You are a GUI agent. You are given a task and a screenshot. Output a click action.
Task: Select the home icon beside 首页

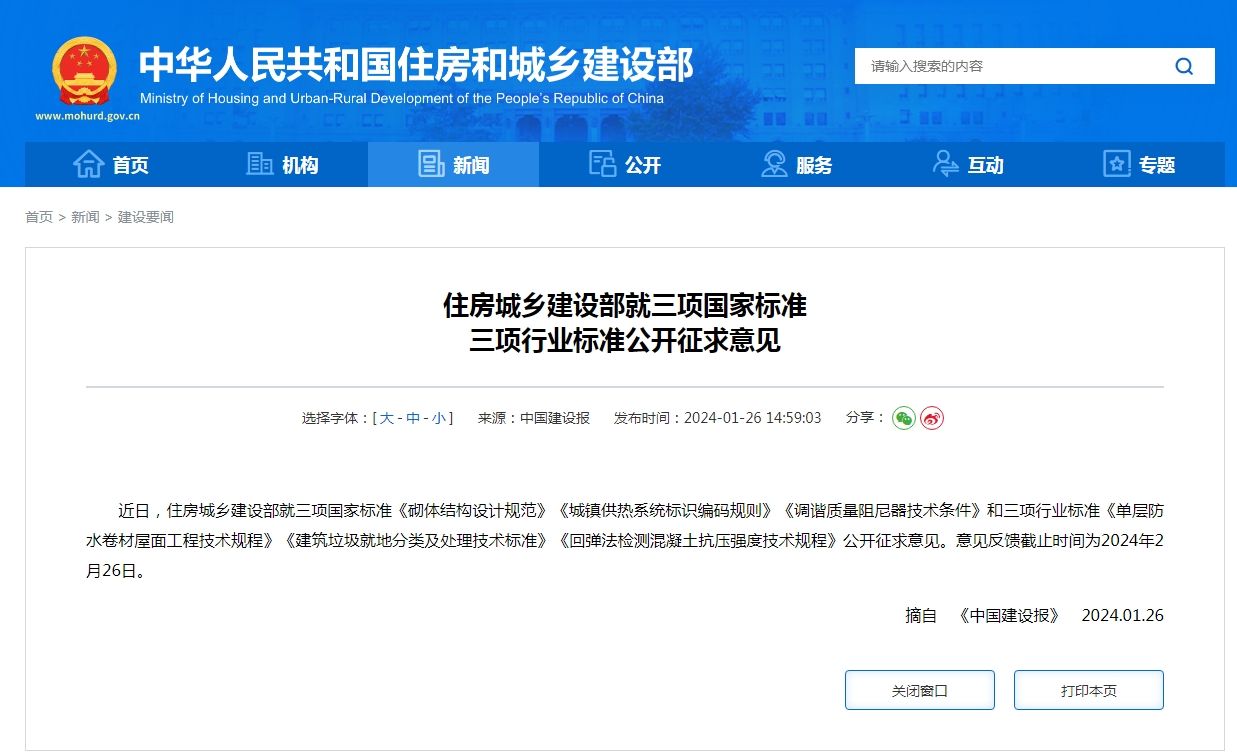(88, 164)
